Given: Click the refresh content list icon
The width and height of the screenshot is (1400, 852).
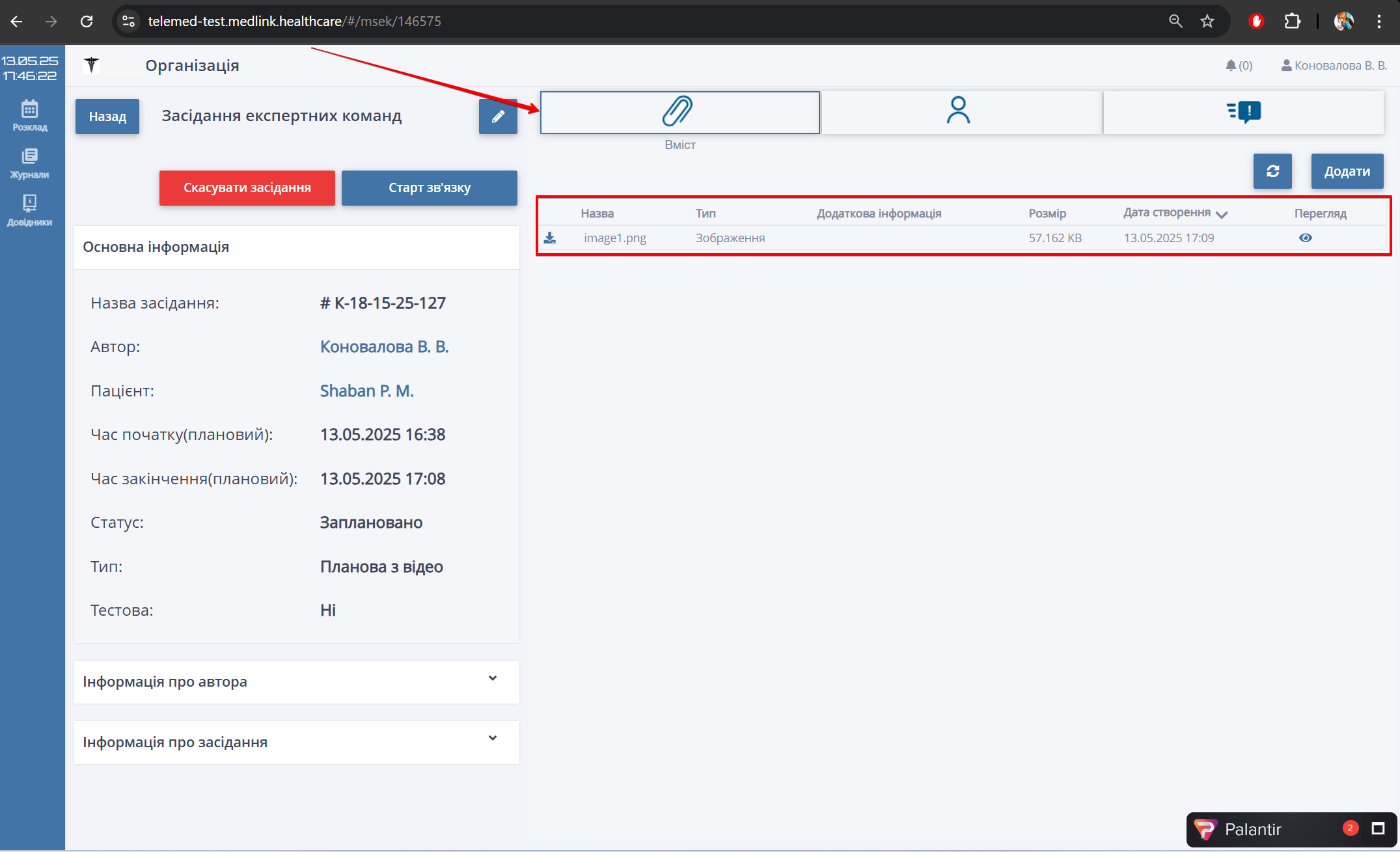Looking at the screenshot, I should [1272, 171].
